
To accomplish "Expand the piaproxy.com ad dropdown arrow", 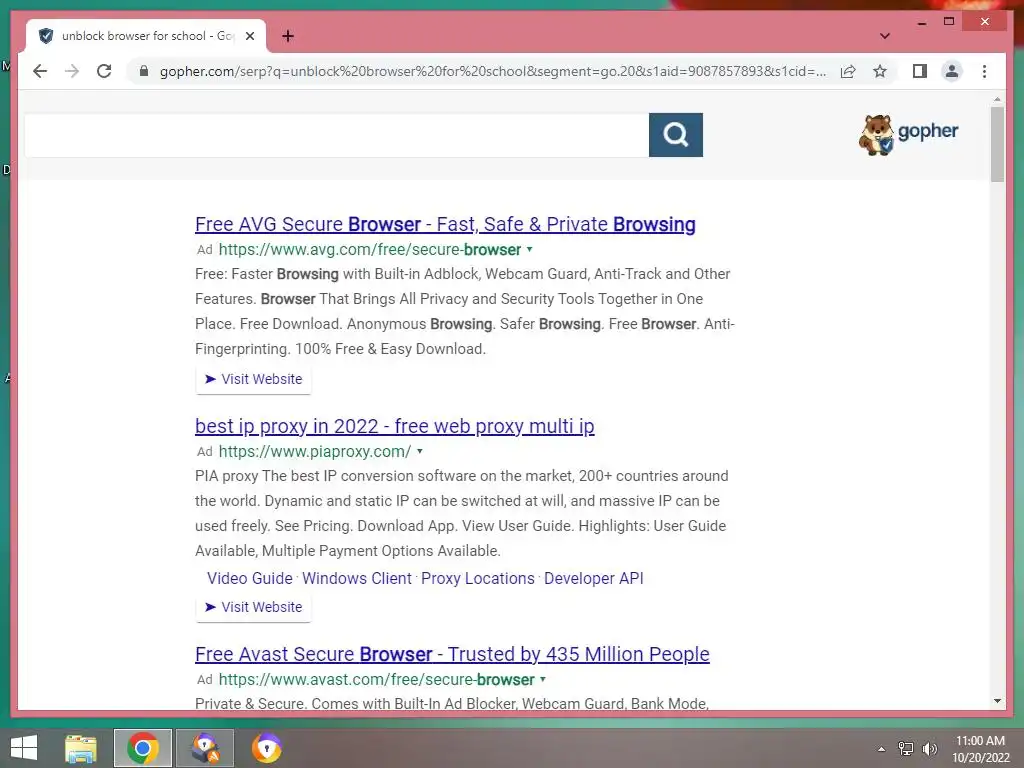I will tap(420, 451).
